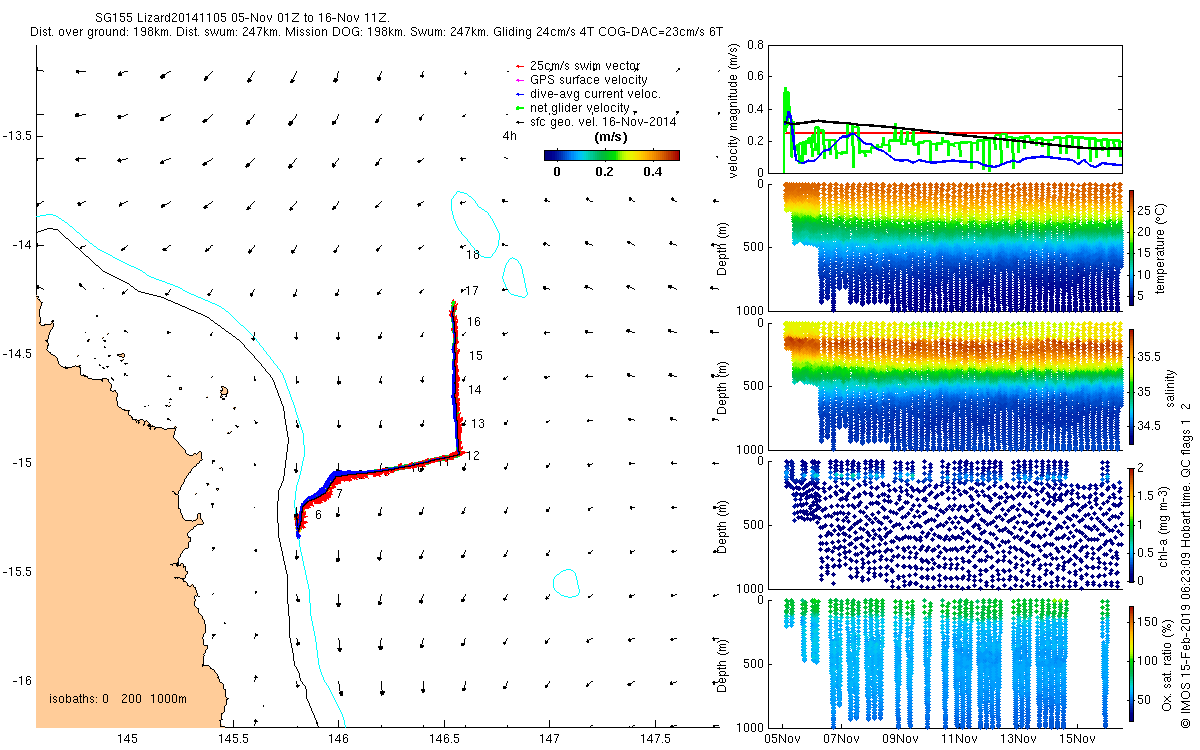
Task: Click the '4h' label beside the legend
Action: pos(509,136)
